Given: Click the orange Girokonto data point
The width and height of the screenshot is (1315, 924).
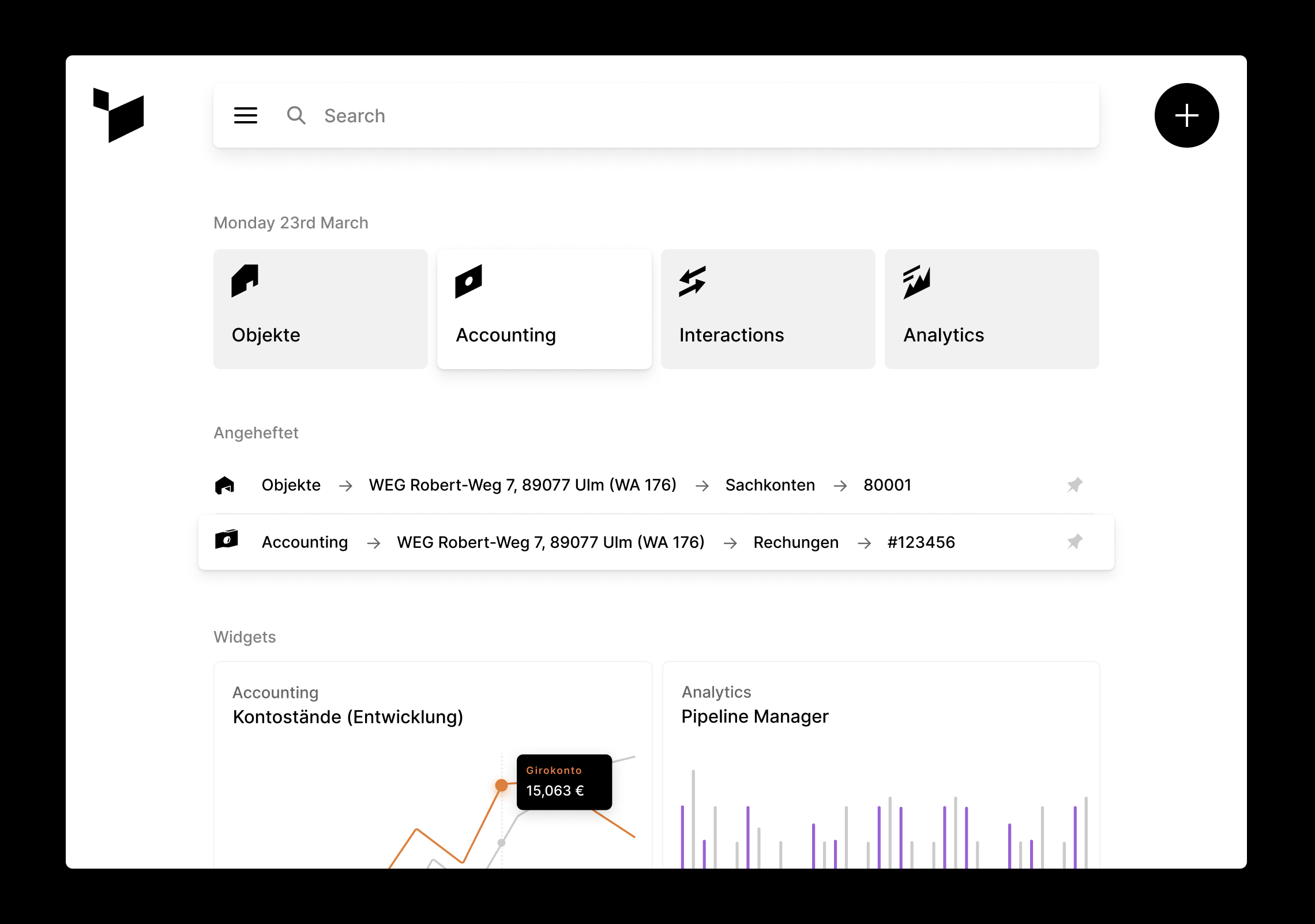Looking at the screenshot, I should pos(501,785).
